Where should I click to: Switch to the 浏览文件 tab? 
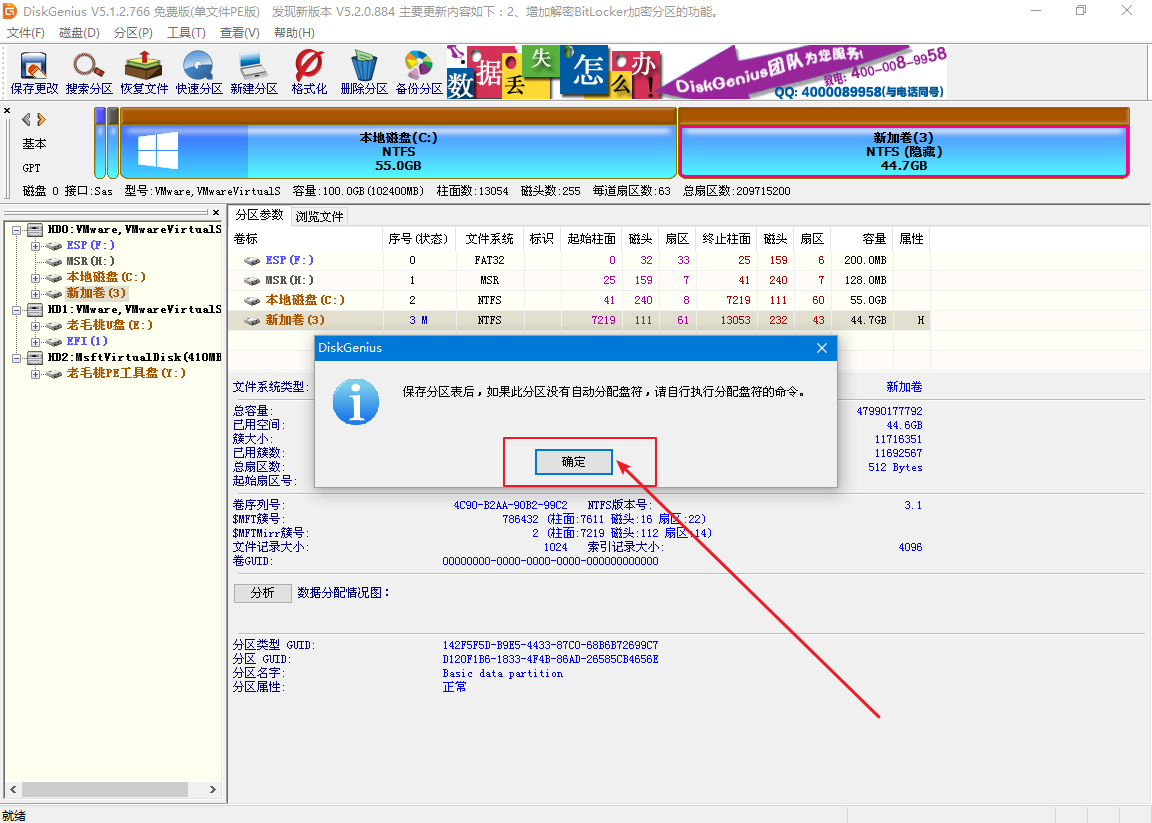click(320, 217)
